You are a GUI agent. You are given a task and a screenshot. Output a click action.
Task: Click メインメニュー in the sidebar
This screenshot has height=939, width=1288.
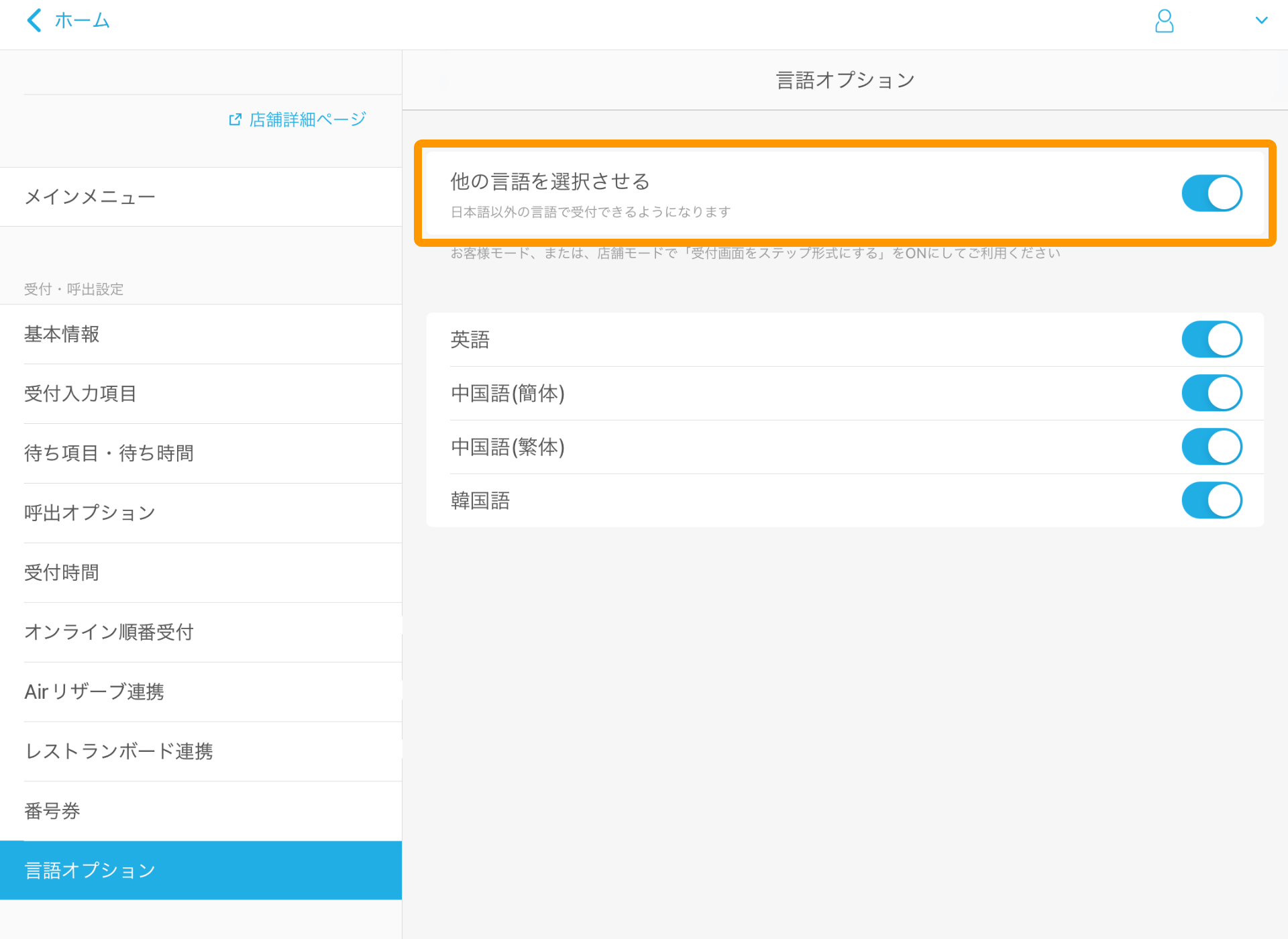point(91,196)
